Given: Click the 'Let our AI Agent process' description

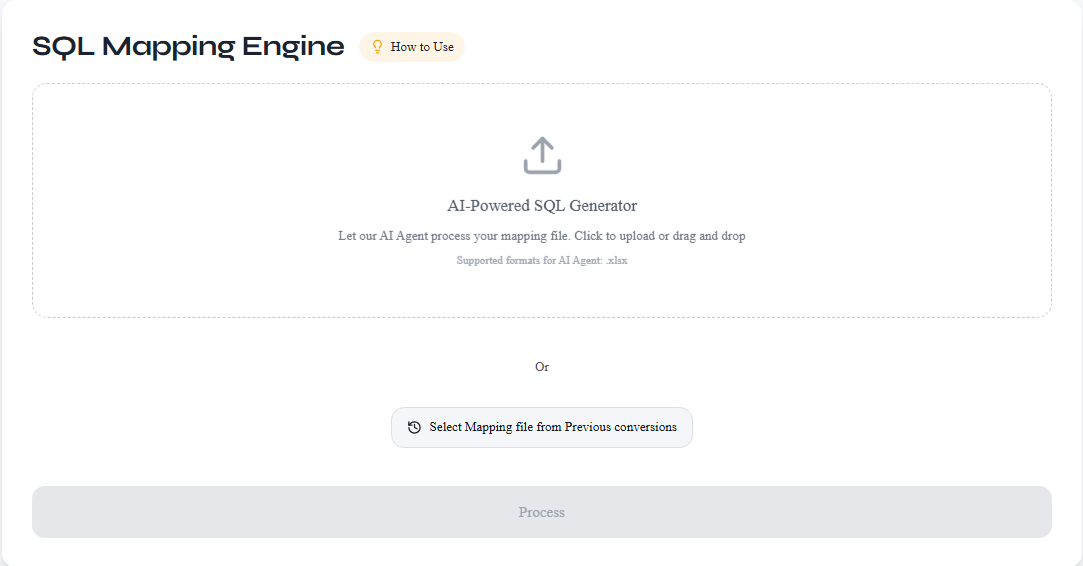Looking at the screenshot, I should click(541, 236).
